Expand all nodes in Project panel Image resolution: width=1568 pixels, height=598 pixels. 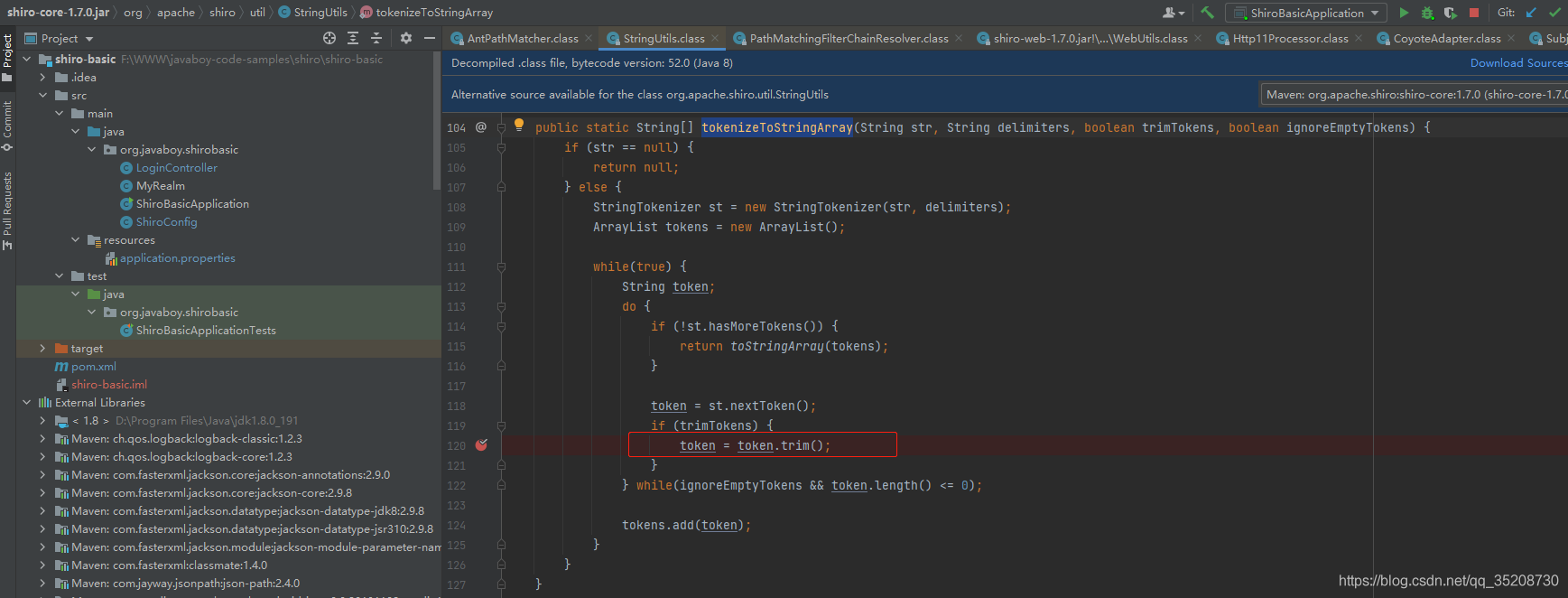tap(353, 38)
